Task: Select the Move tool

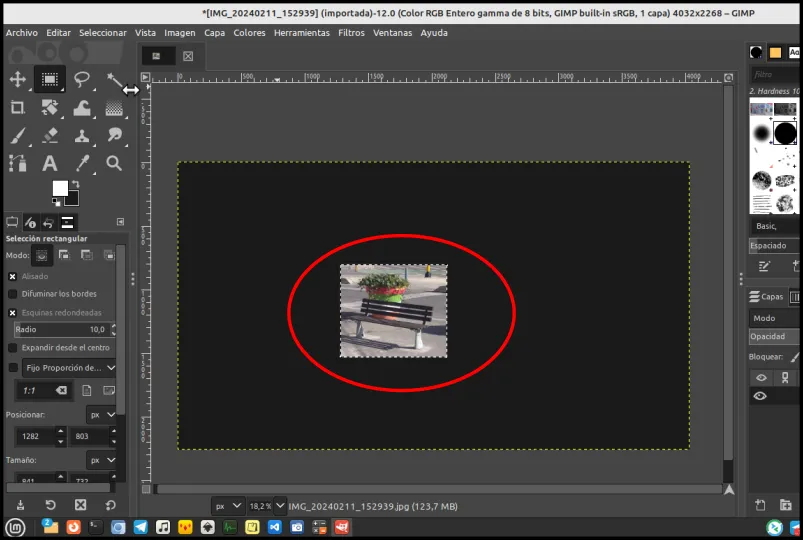Action: pyautogui.click(x=17, y=79)
